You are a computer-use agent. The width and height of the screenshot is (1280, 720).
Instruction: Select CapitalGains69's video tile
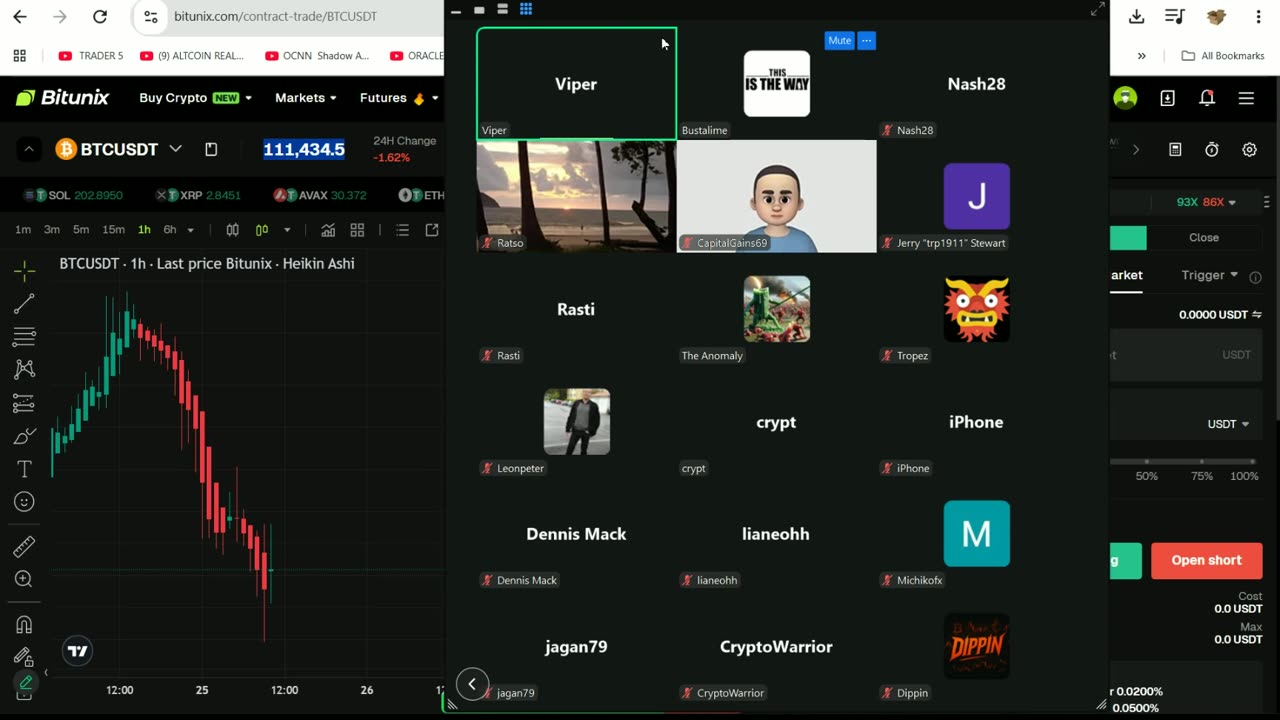pos(776,196)
